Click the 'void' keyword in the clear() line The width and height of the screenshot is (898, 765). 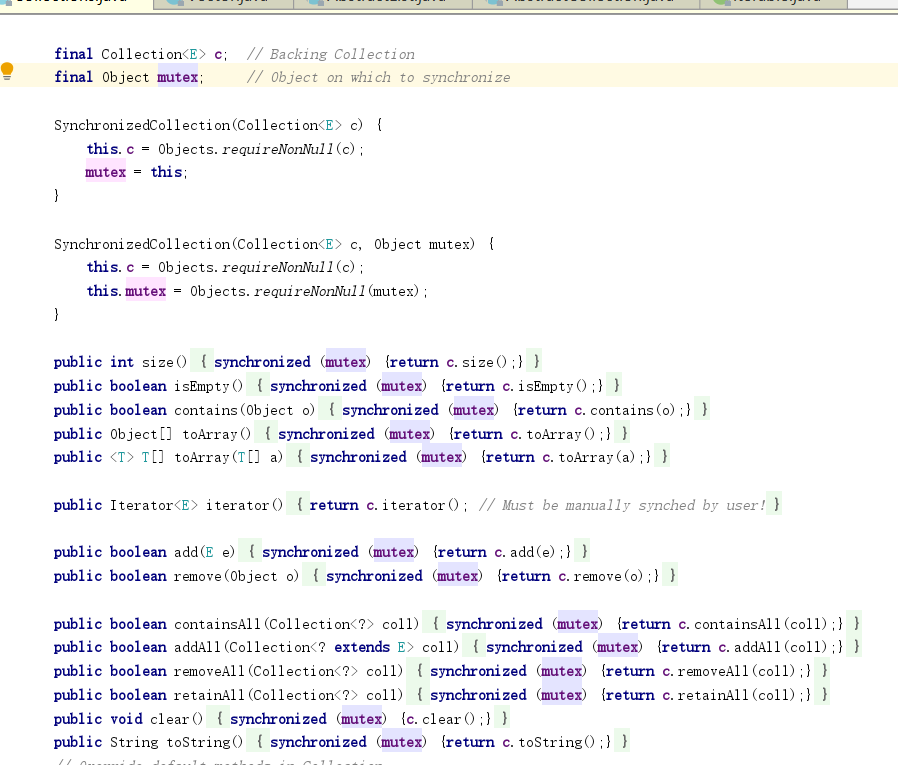[126, 720]
